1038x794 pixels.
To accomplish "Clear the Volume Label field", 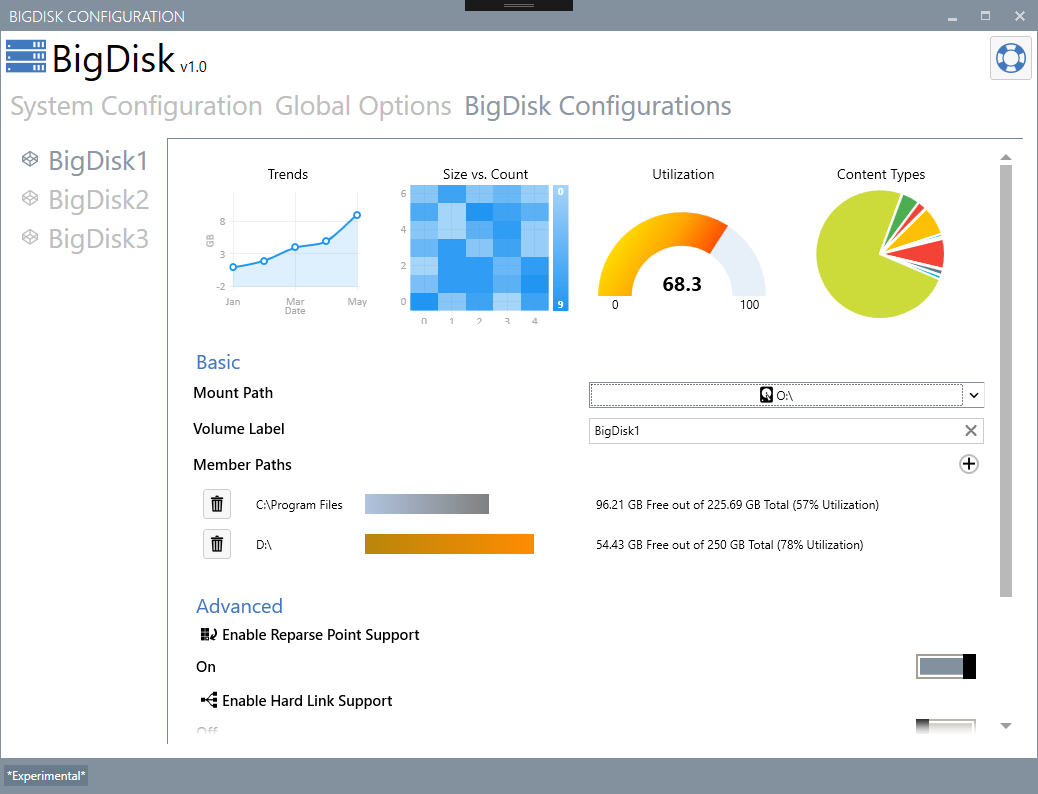I will tap(970, 431).
